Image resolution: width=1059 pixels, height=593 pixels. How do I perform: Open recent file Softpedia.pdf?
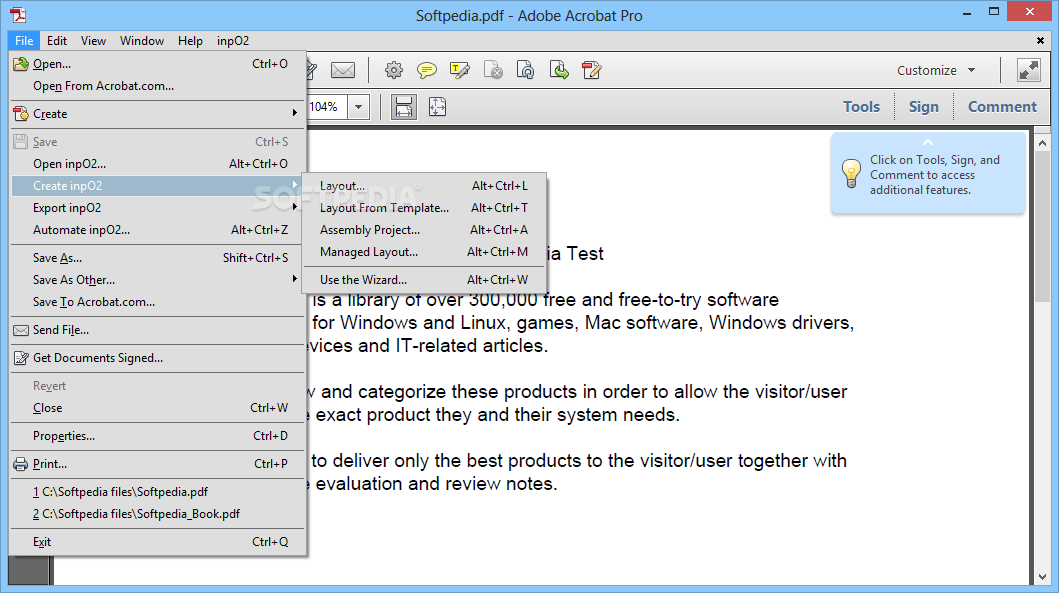coord(157,492)
